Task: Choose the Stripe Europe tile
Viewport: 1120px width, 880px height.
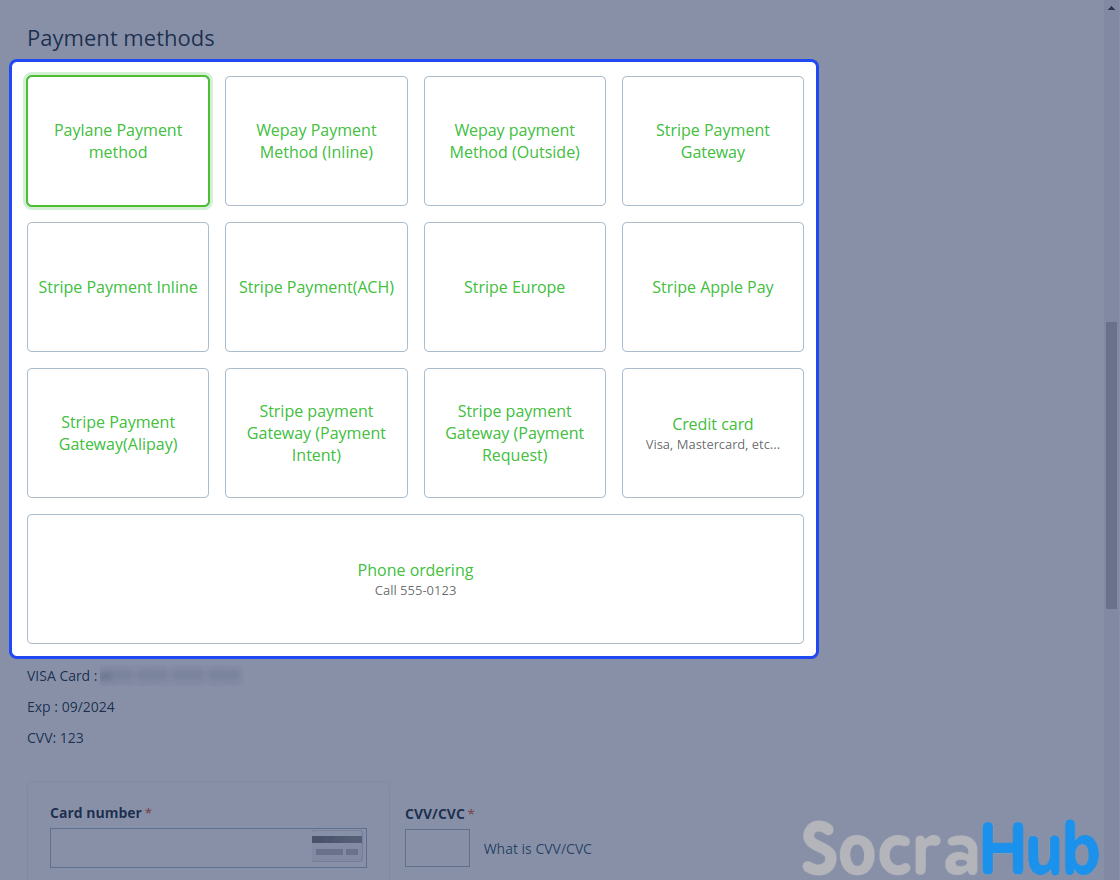Action: pyautogui.click(x=515, y=287)
